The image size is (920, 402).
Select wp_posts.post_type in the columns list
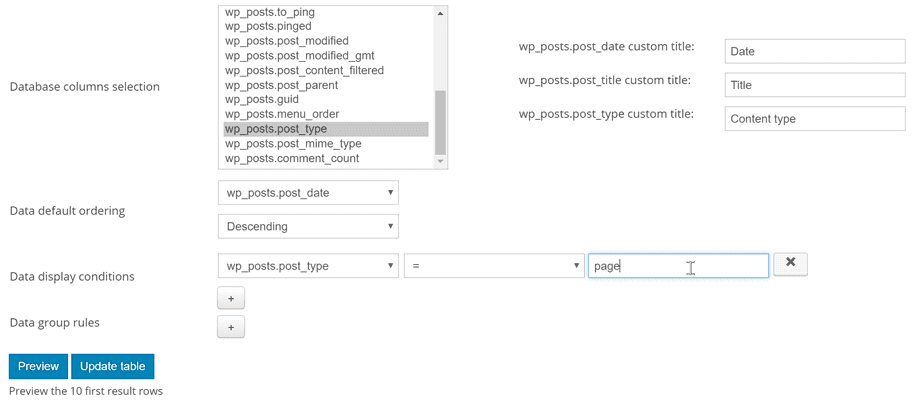click(326, 129)
